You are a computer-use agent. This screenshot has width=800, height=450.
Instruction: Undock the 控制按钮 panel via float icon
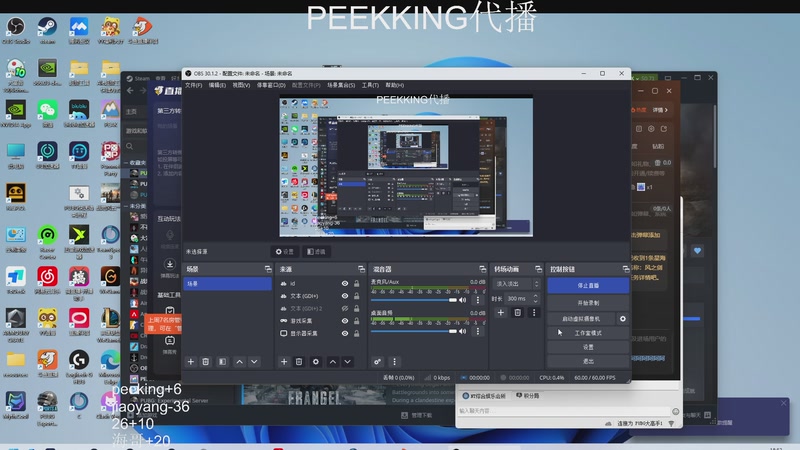click(626, 269)
